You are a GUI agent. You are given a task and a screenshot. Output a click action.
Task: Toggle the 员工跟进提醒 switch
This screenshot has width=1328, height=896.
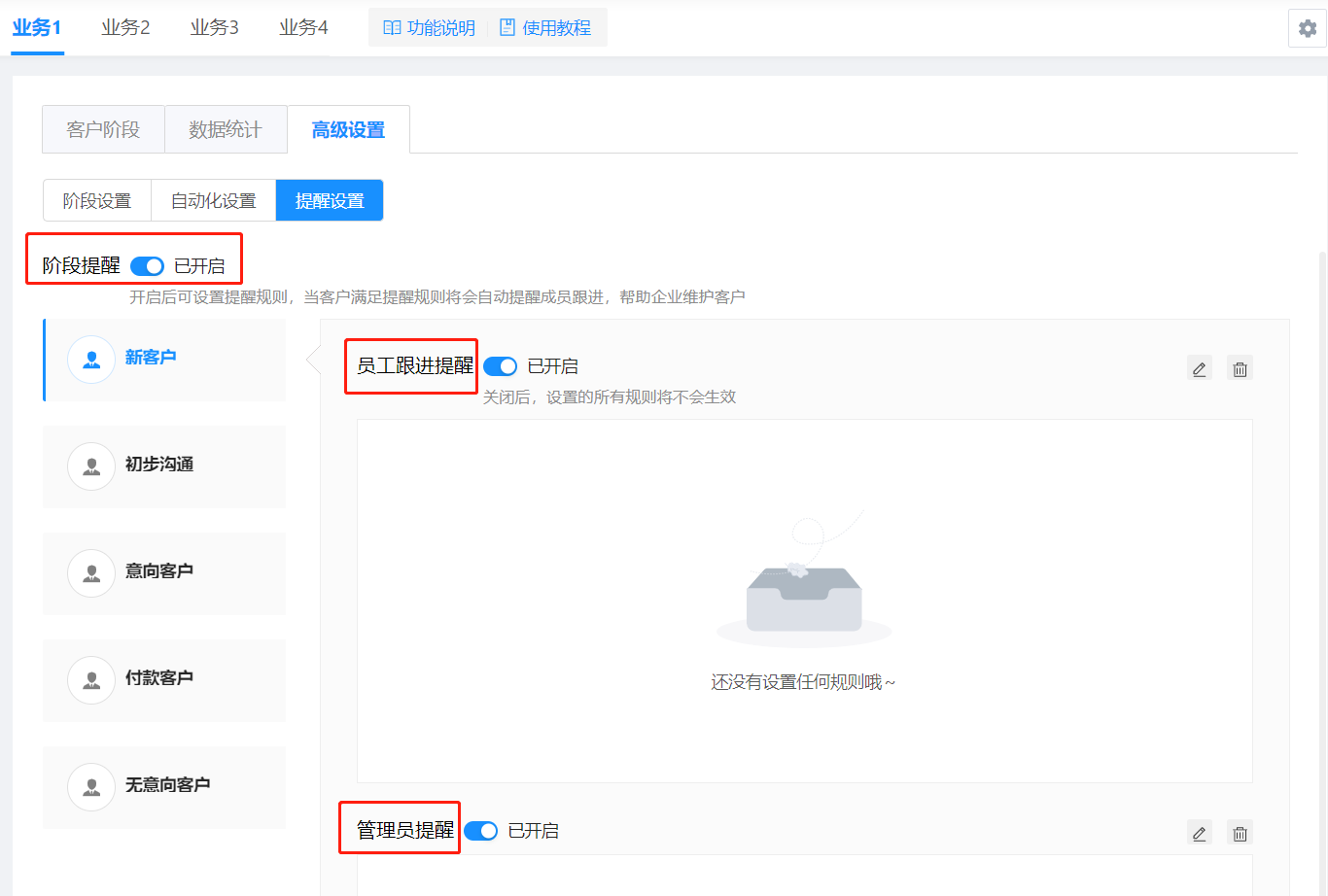pyautogui.click(x=500, y=366)
